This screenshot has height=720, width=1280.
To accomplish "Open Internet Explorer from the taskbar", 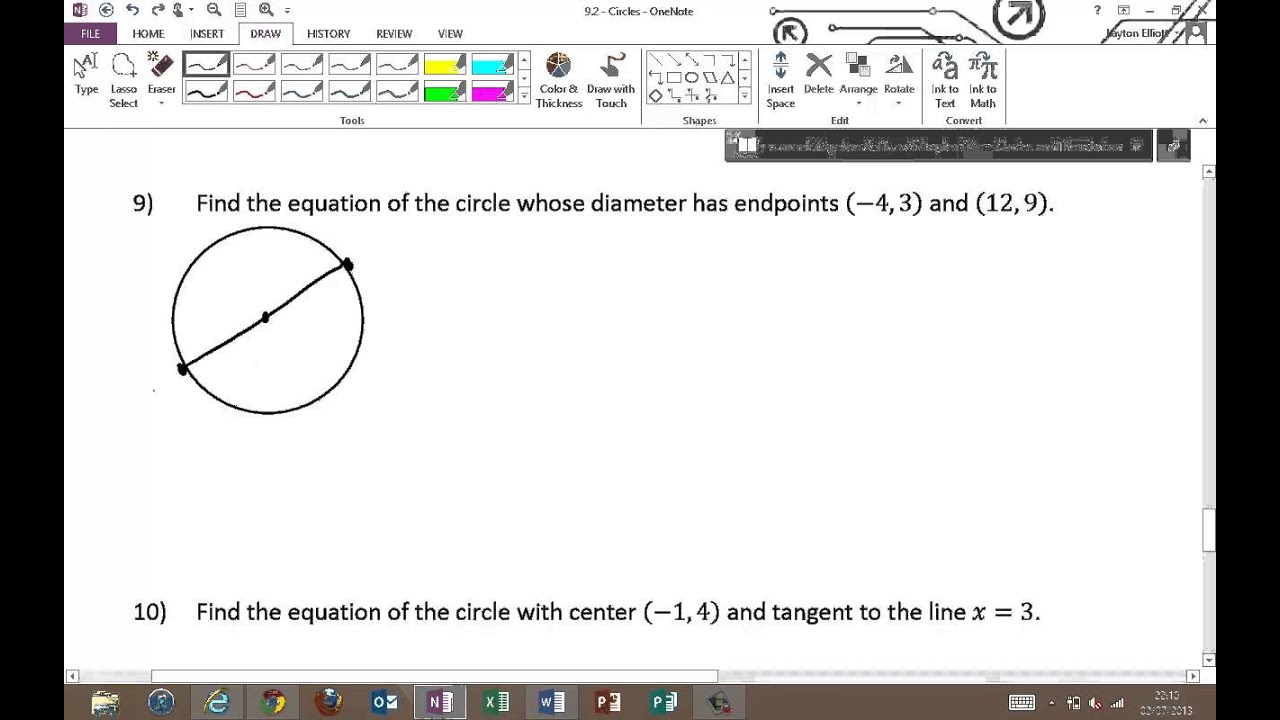I will [x=217, y=702].
